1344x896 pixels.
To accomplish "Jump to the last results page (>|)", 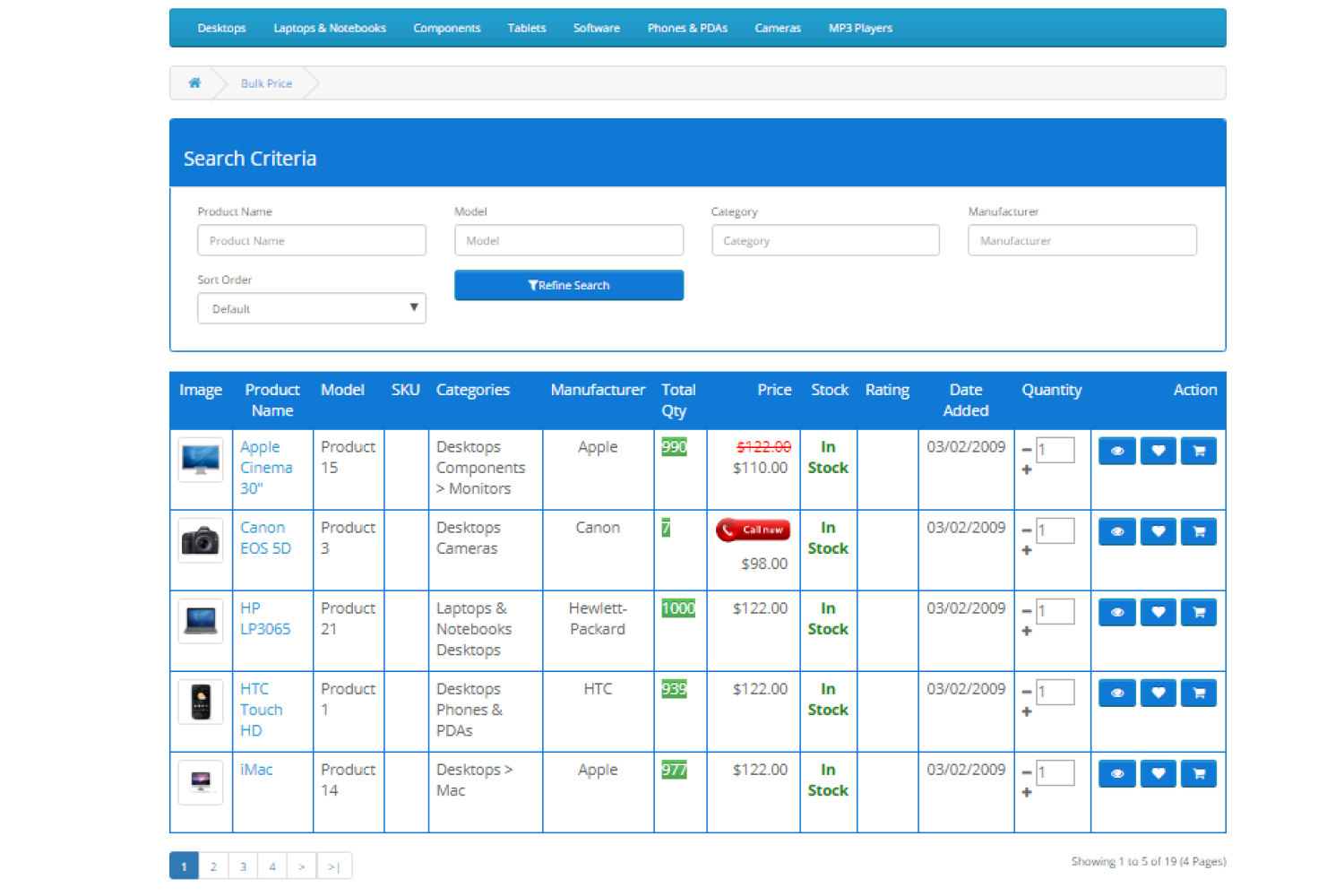I will pos(334,866).
